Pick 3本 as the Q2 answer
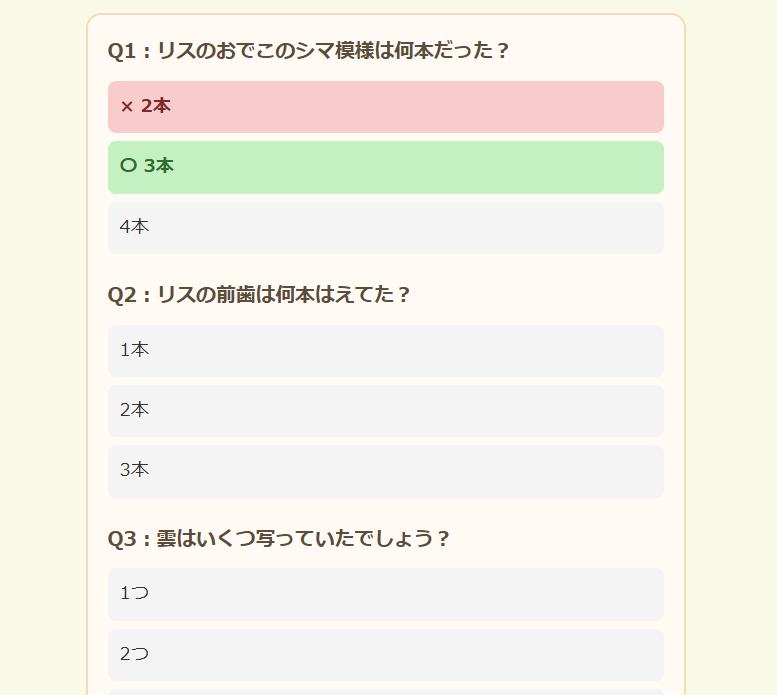The width and height of the screenshot is (777, 695). coord(386,472)
